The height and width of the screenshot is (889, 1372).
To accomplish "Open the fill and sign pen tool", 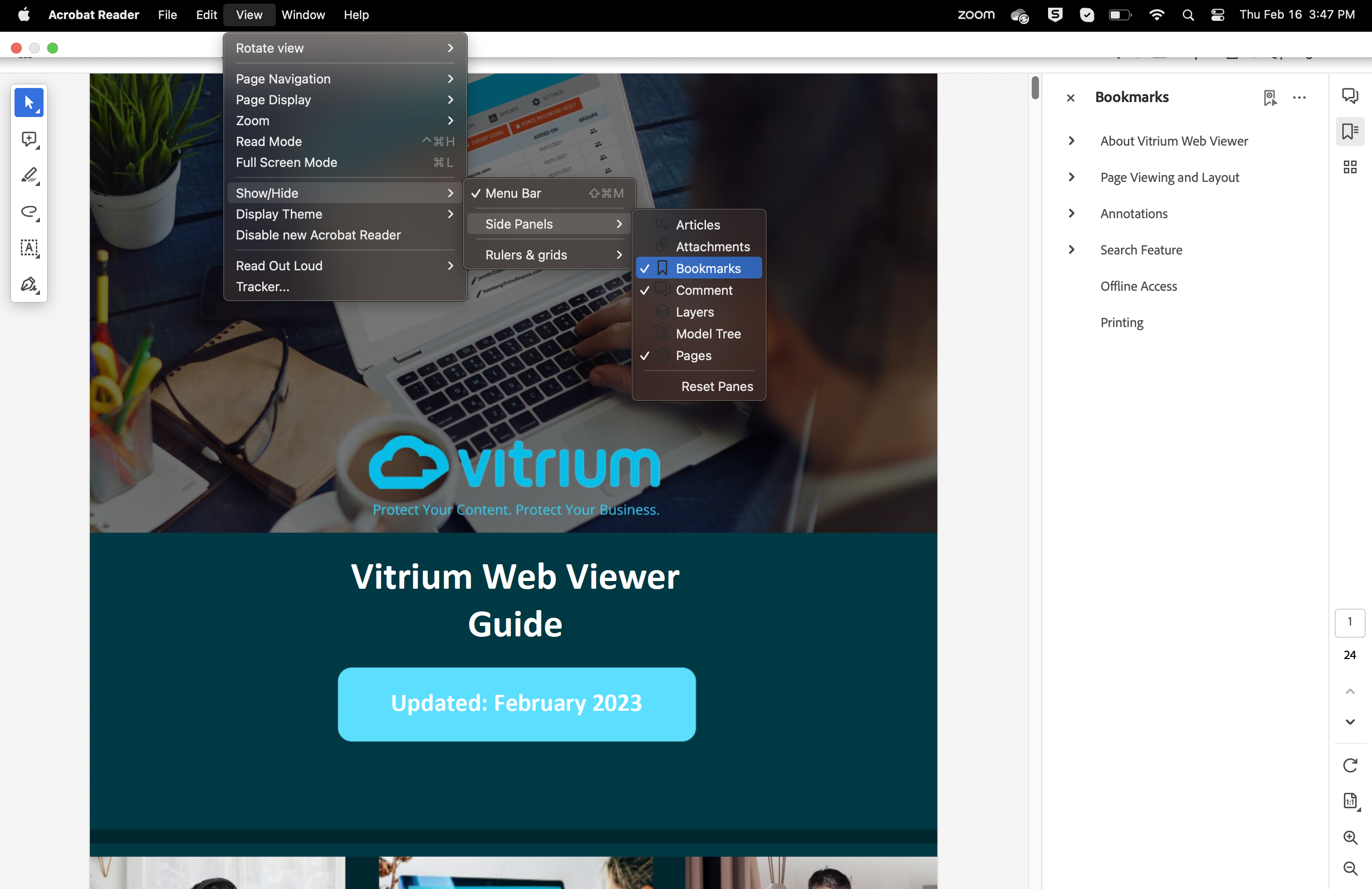I will click(29, 285).
